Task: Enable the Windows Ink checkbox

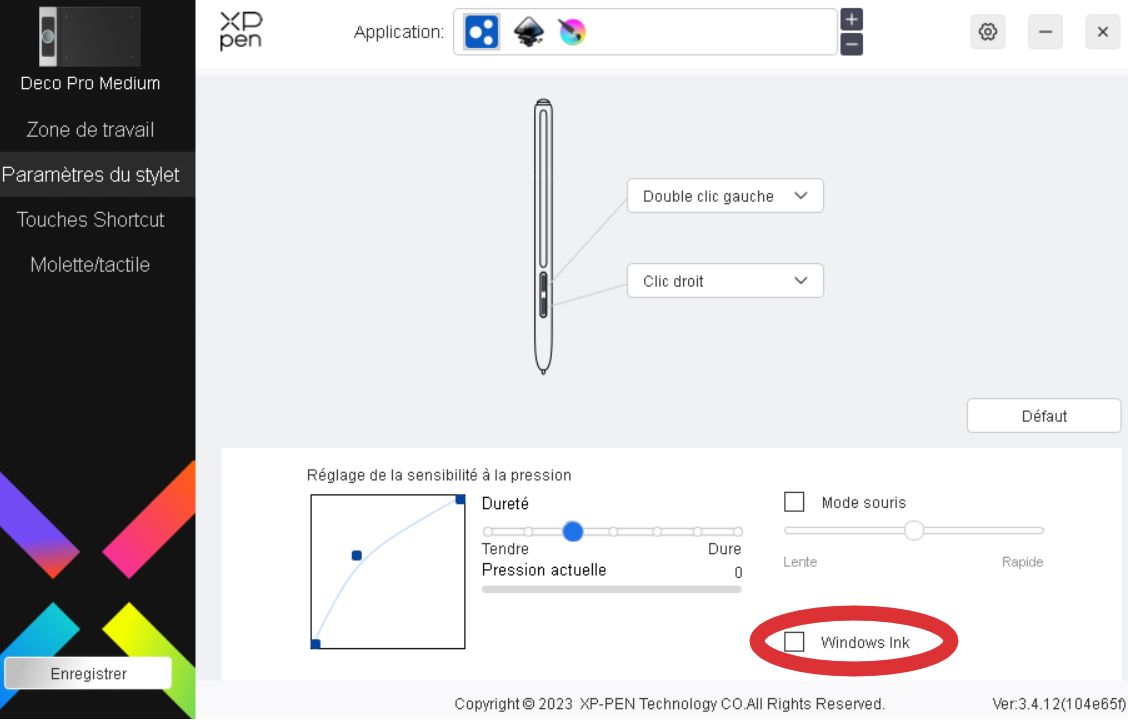Action: (x=794, y=642)
